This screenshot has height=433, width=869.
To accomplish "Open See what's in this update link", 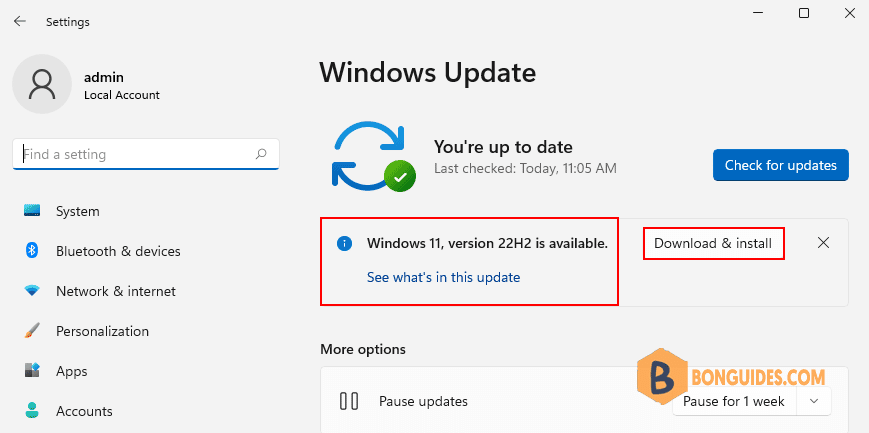I will click(x=443, y=277).
